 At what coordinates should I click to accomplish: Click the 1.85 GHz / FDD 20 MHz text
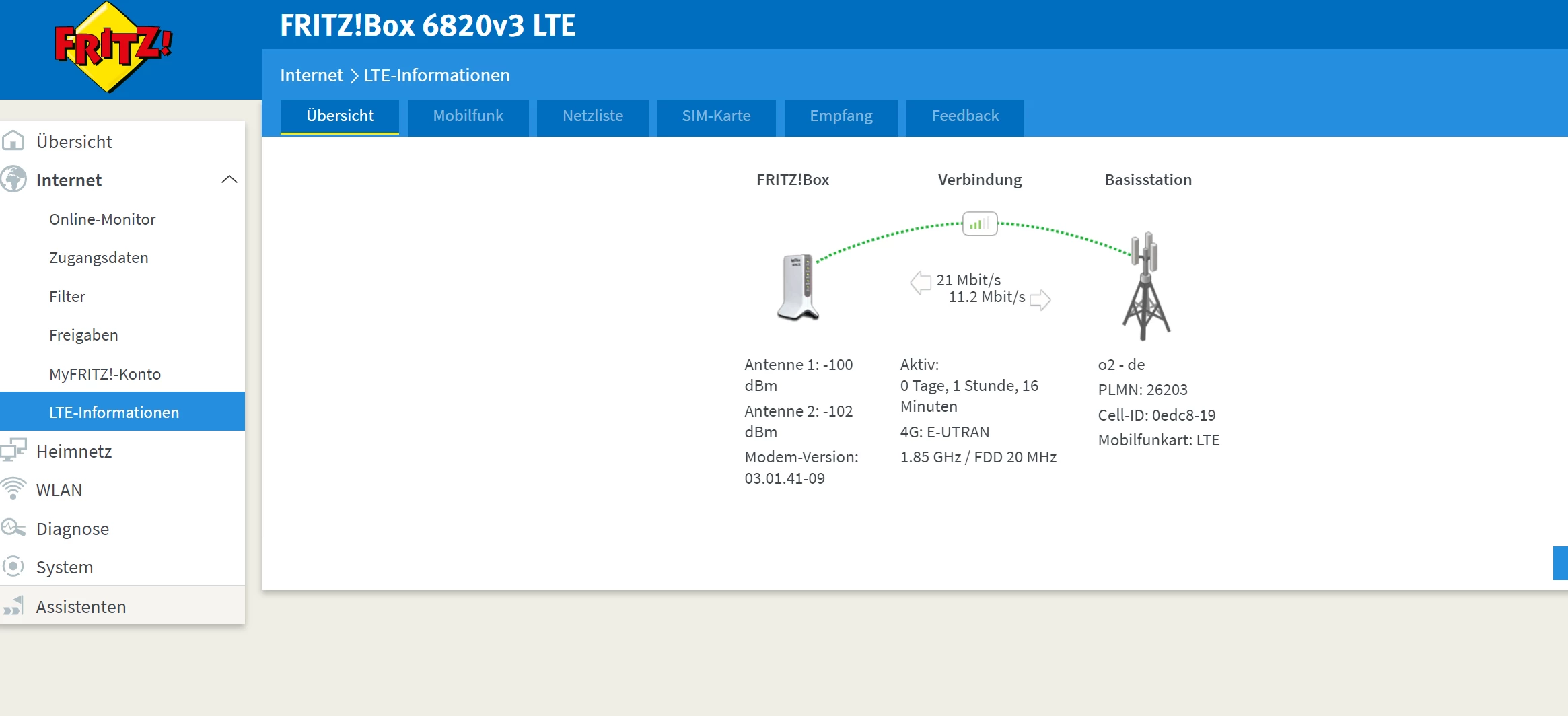click(978, 457)
